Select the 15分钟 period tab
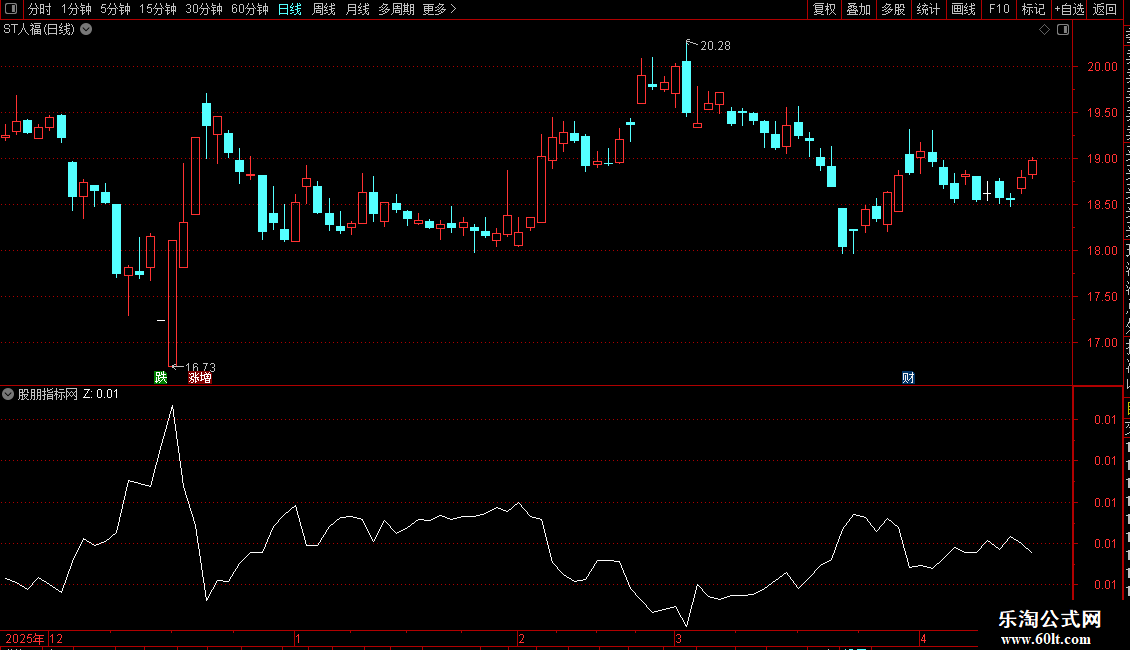The height and width of the screenshot is (650, 1130). [158, 9]
